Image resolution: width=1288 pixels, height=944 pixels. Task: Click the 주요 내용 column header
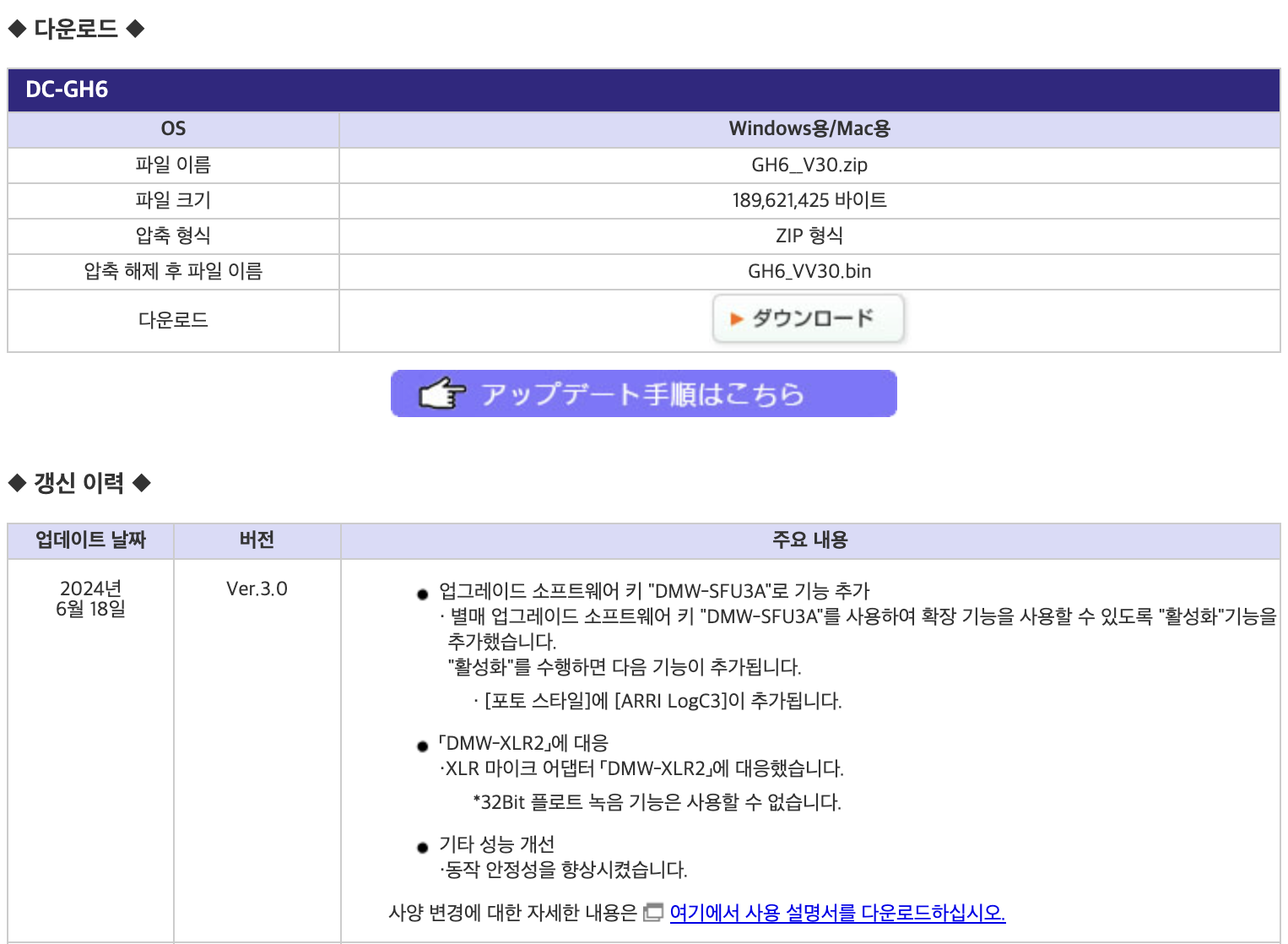tap(810, 540)
